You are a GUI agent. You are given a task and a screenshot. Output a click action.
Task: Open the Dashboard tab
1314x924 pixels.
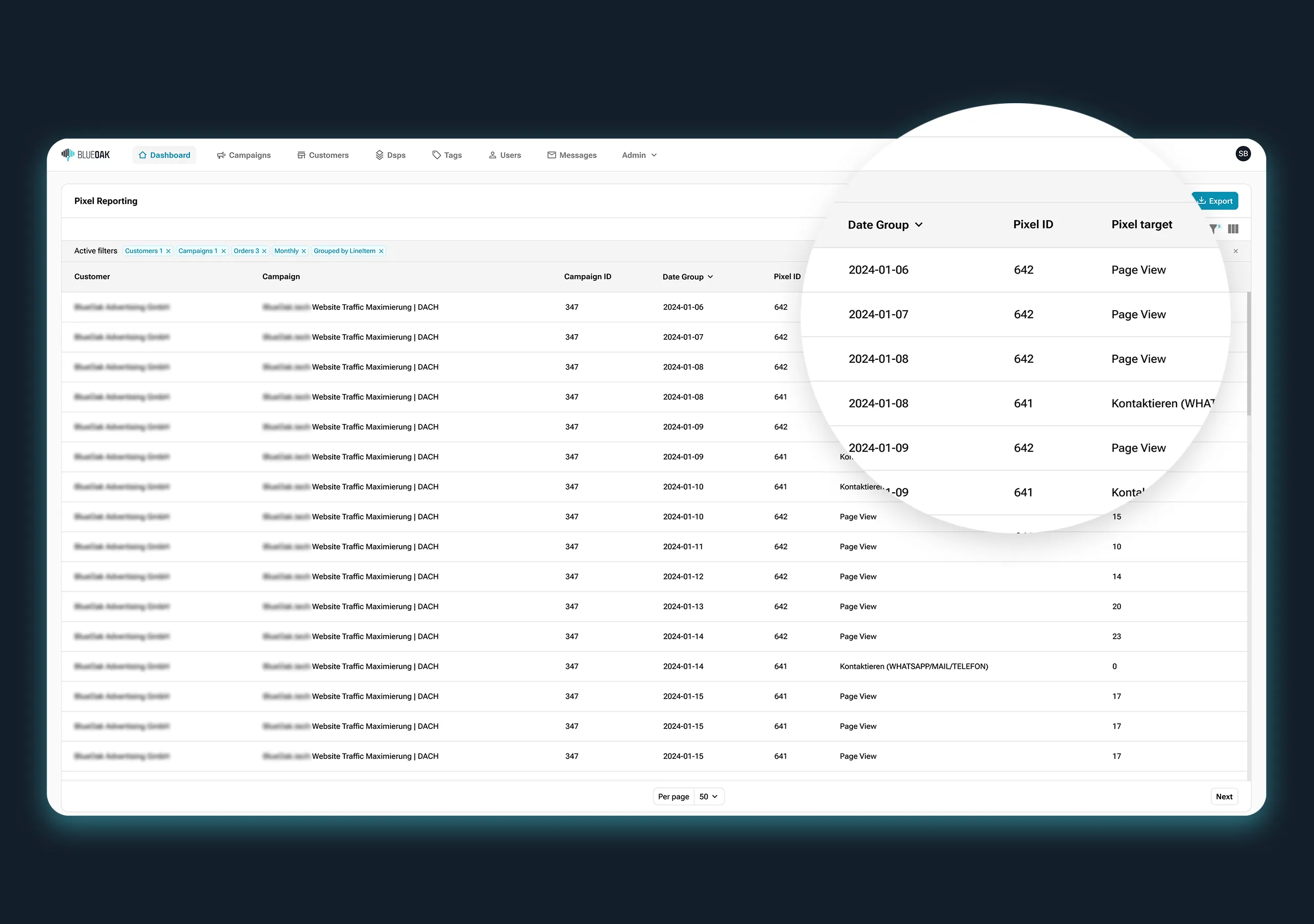pyautogui.click(x=164, y=155)
